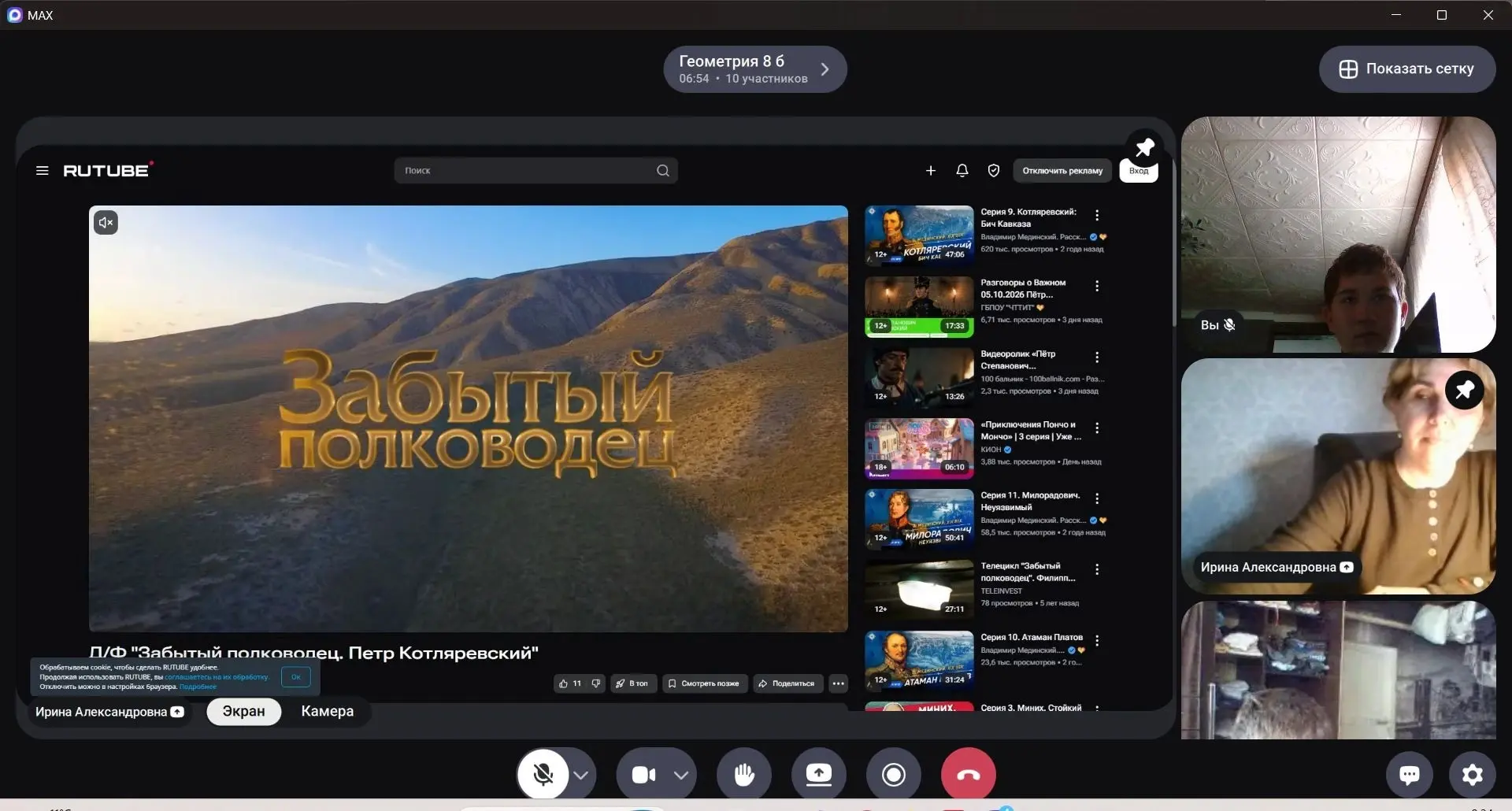The image size is (1512, 811).
Task: End the call with red button
Action: pos(969,775)
